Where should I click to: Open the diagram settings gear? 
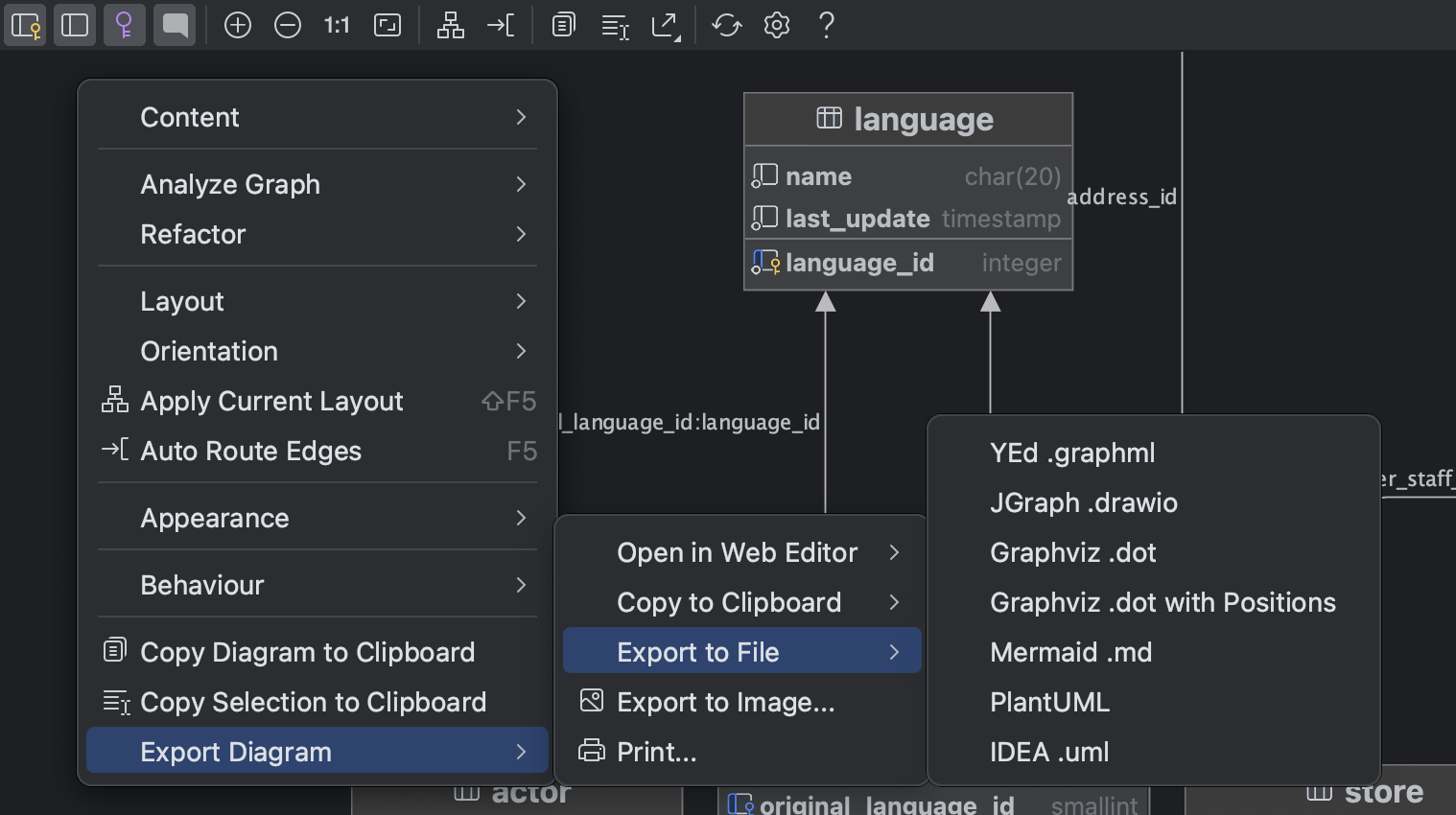(777, 25)
